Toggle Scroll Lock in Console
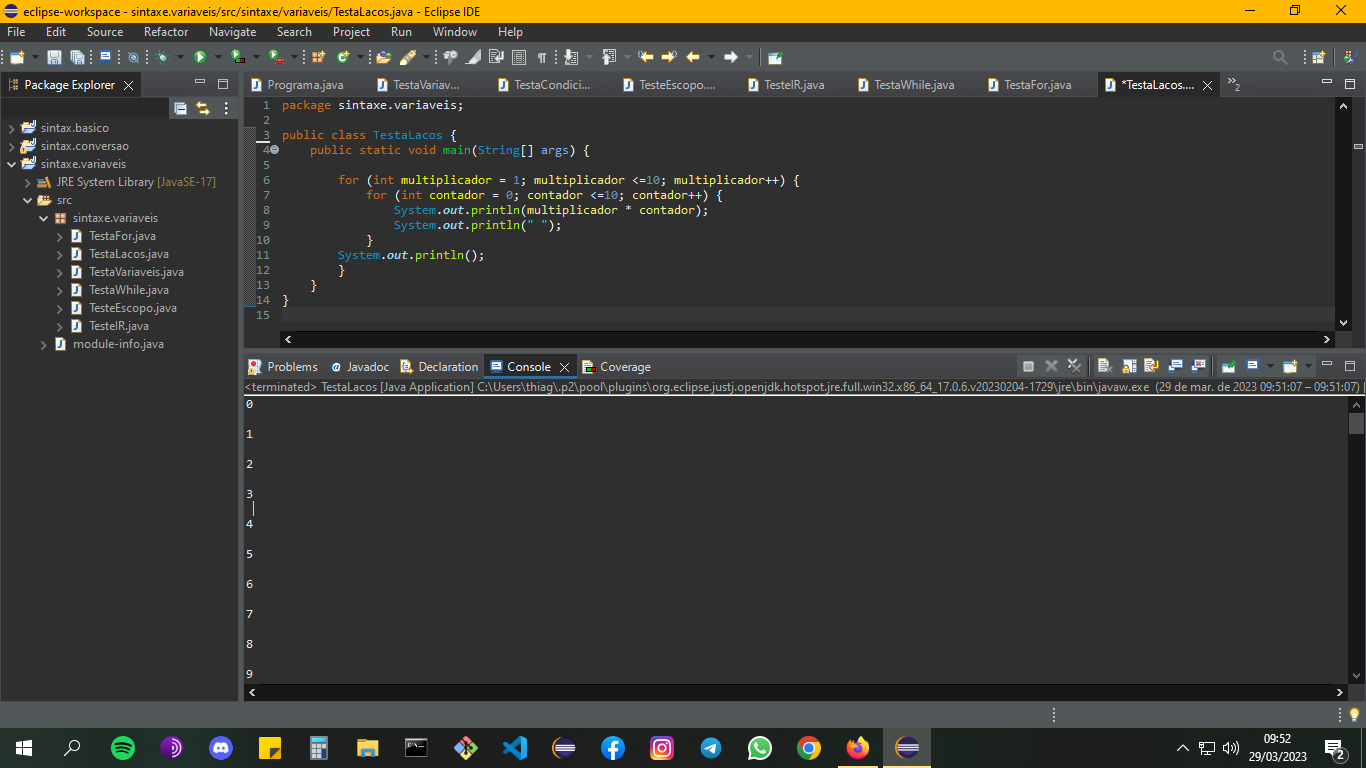The width and height of the screenshot is (1366, 768). coord(1129,366)
